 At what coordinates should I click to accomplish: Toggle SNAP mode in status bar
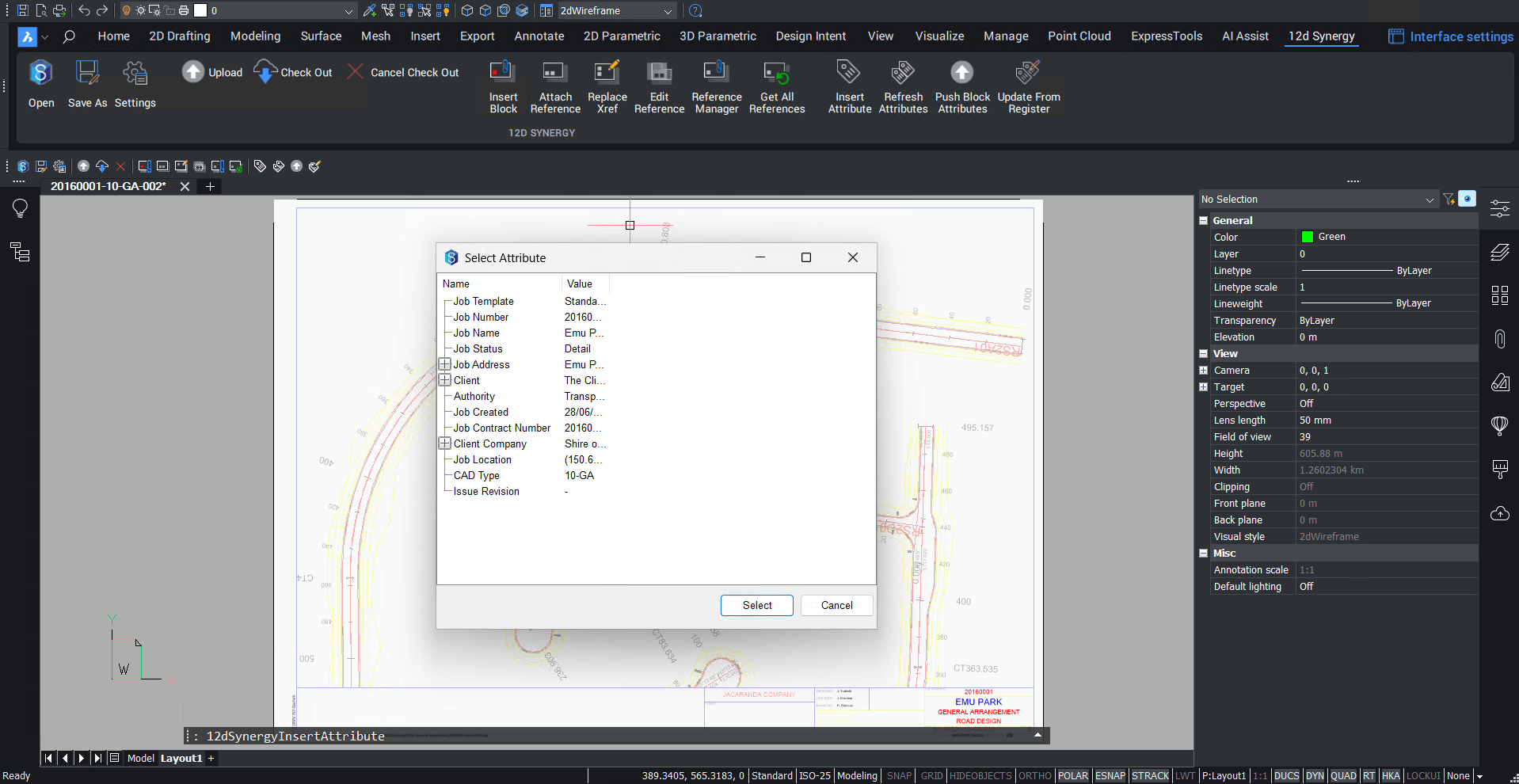899,776
